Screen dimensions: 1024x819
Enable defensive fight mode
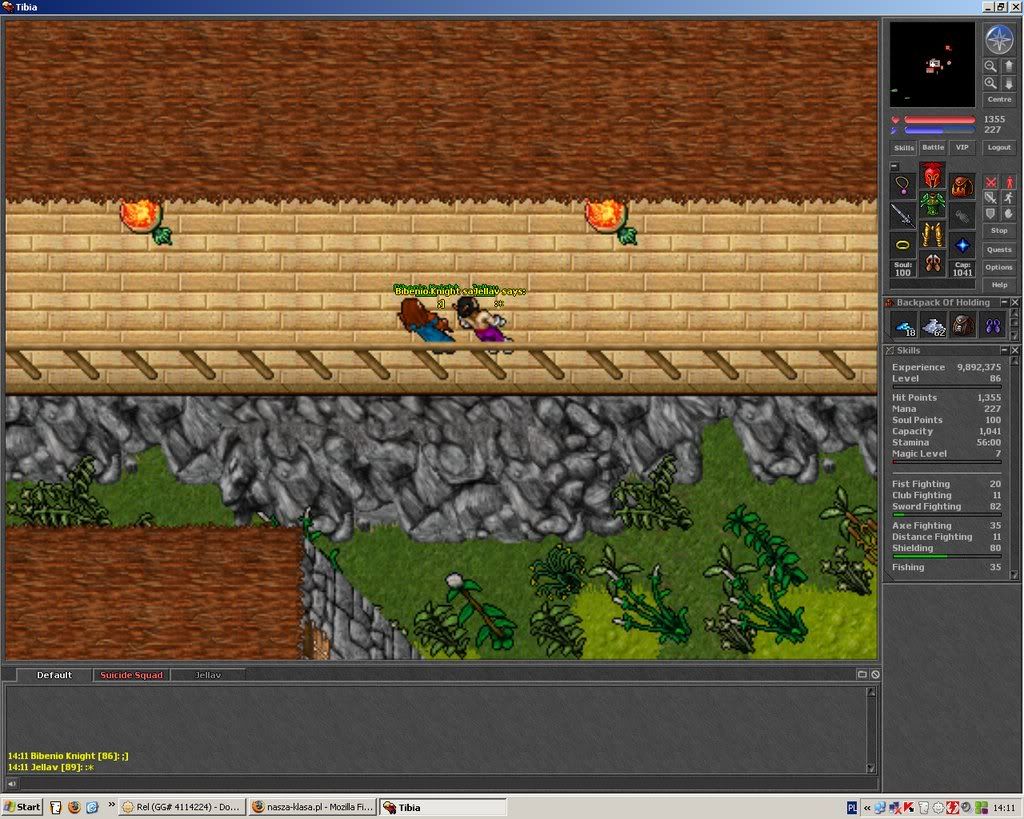[x=991, y=214]
